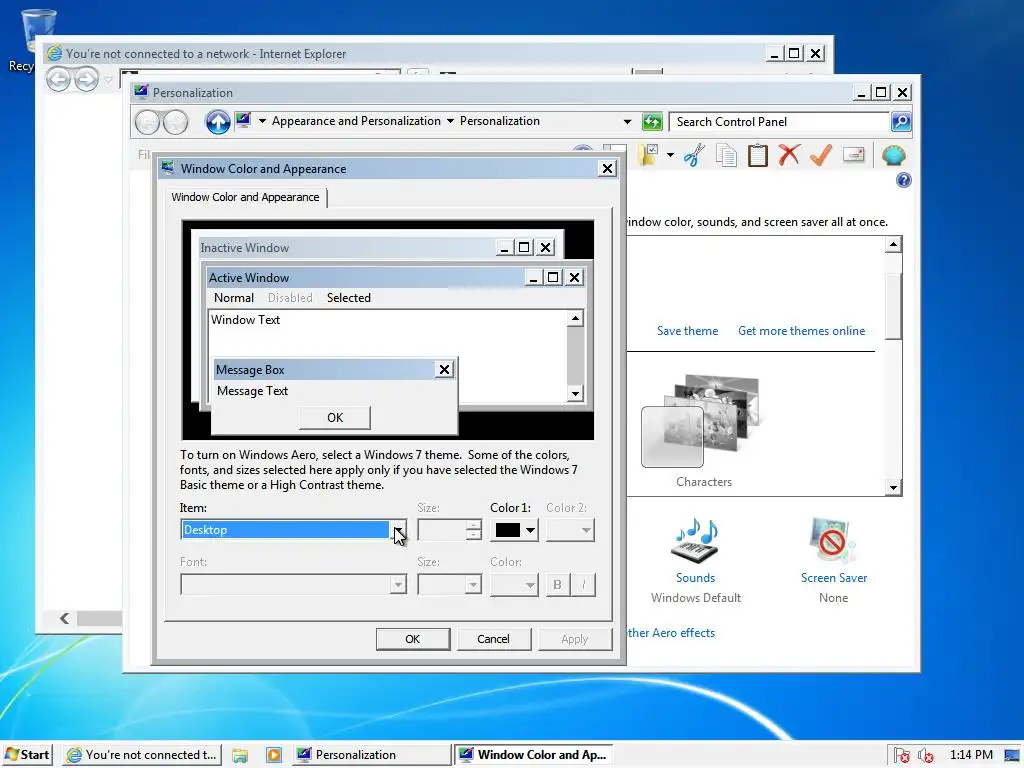Screen dimensions: 1024x768
Task: Click the Cut scissors icon in Personalization toolbar
Action: tap(694, 155)
